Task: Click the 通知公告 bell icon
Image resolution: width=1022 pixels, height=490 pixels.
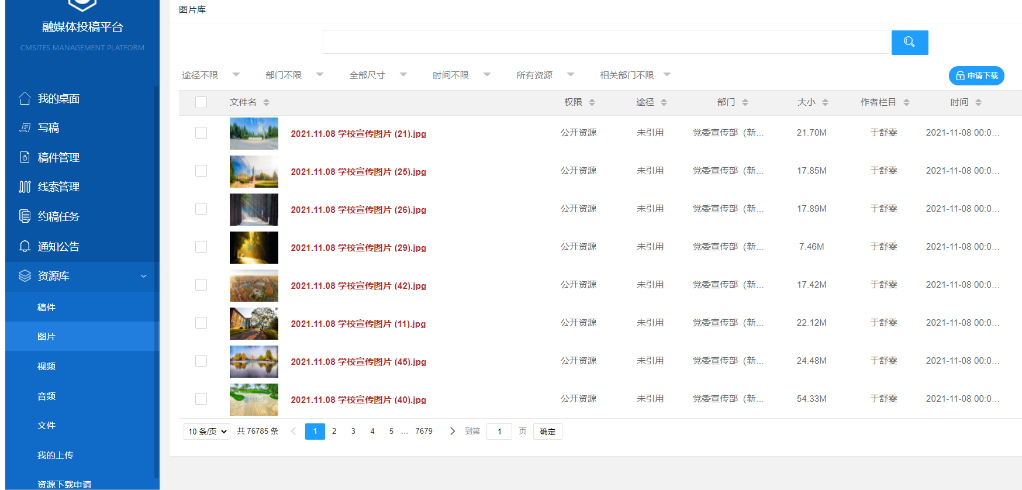Action: tap(25, 246)
